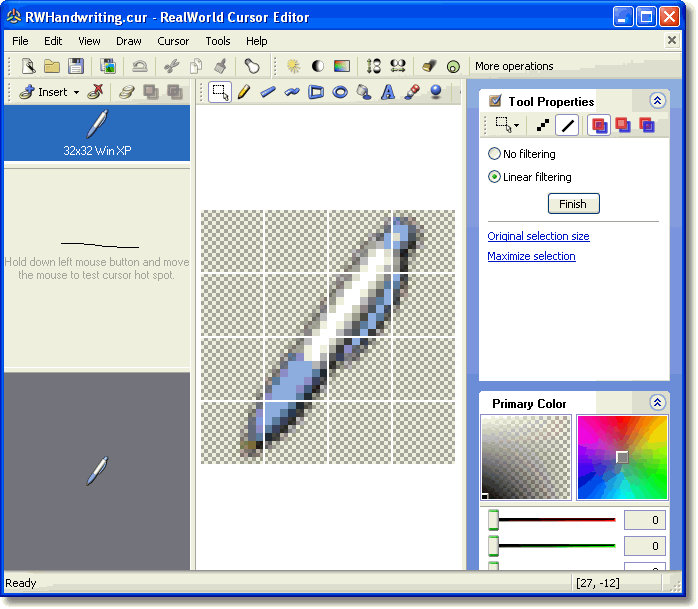Click the drop shadow effect icon

click(x=429, y=66)
